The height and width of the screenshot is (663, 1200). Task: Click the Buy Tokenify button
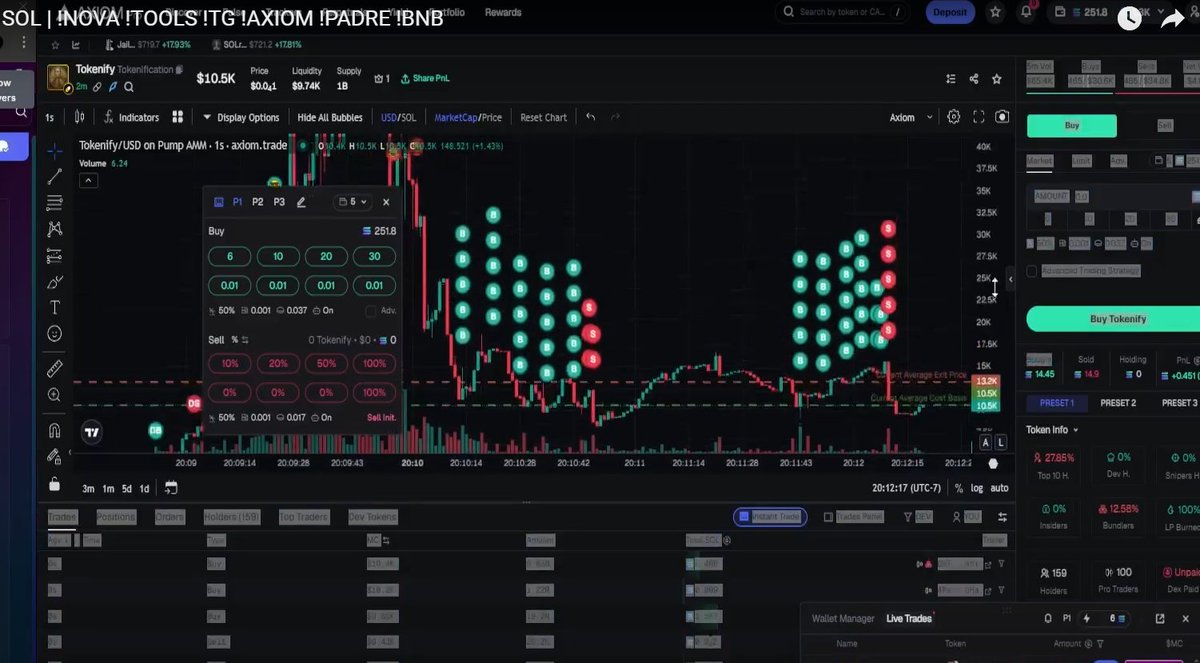1117,319
